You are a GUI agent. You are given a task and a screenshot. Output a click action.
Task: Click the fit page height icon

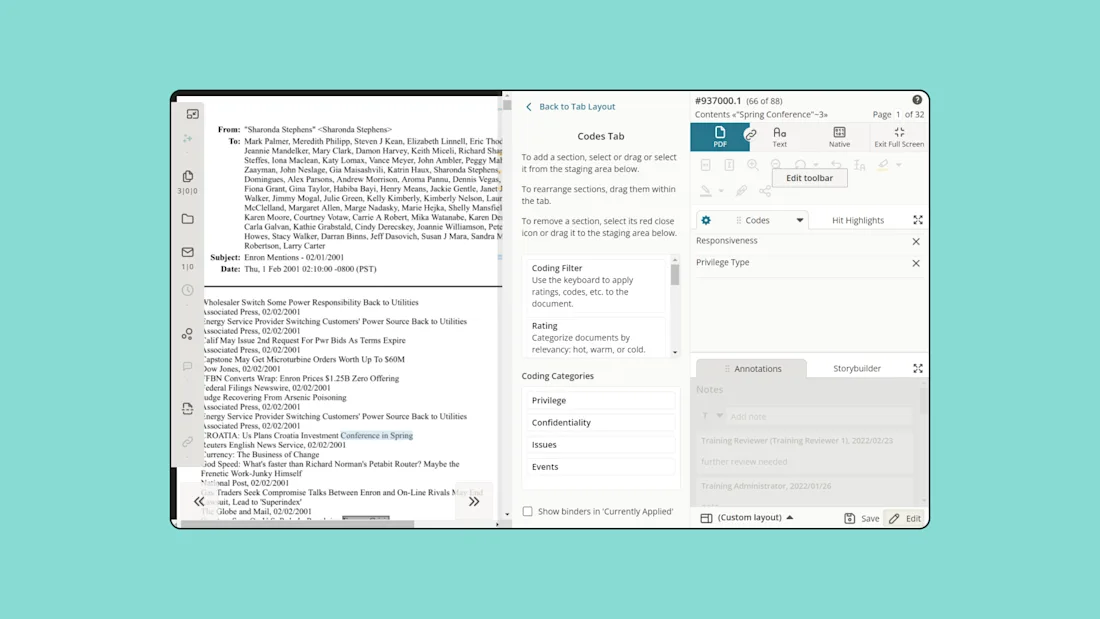pos(729,165)
